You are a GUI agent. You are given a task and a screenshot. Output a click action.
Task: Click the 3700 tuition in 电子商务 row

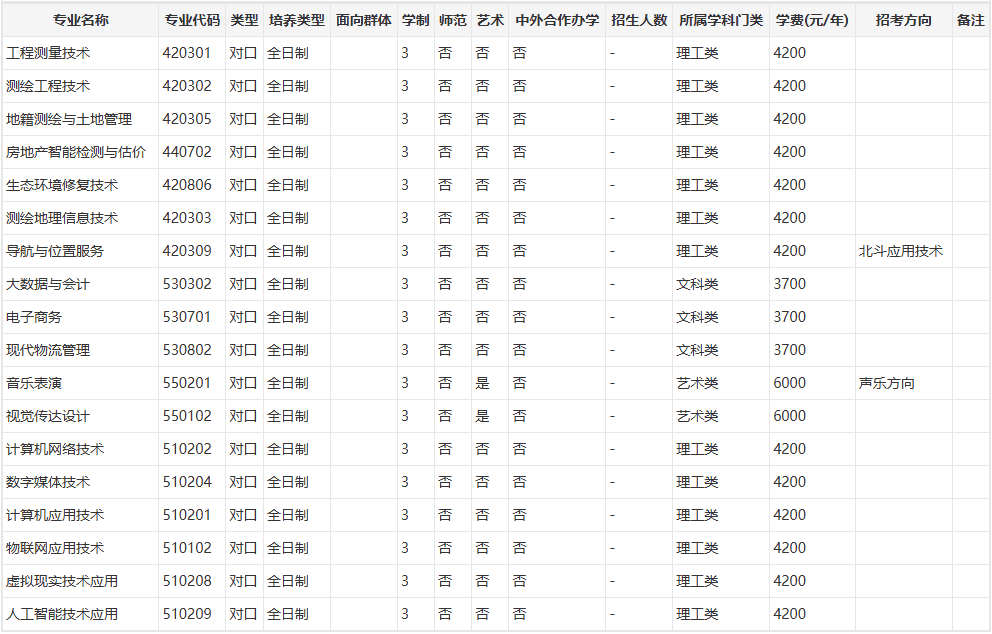(x=789, y=317)
